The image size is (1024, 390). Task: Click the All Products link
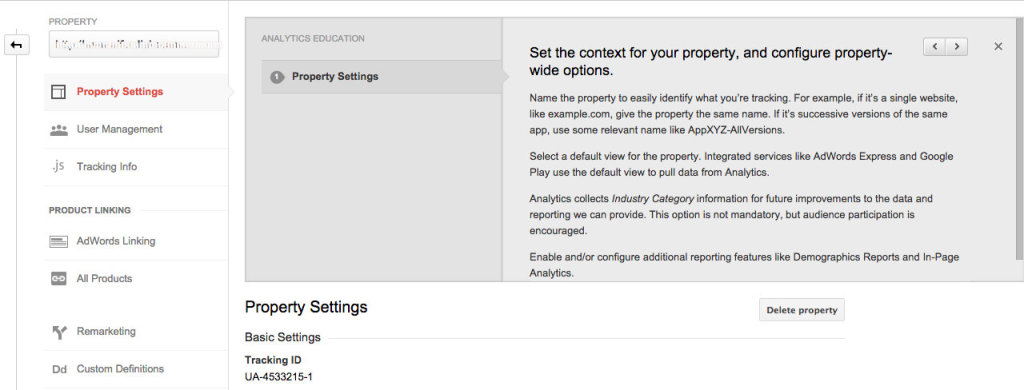coord(104,278)
